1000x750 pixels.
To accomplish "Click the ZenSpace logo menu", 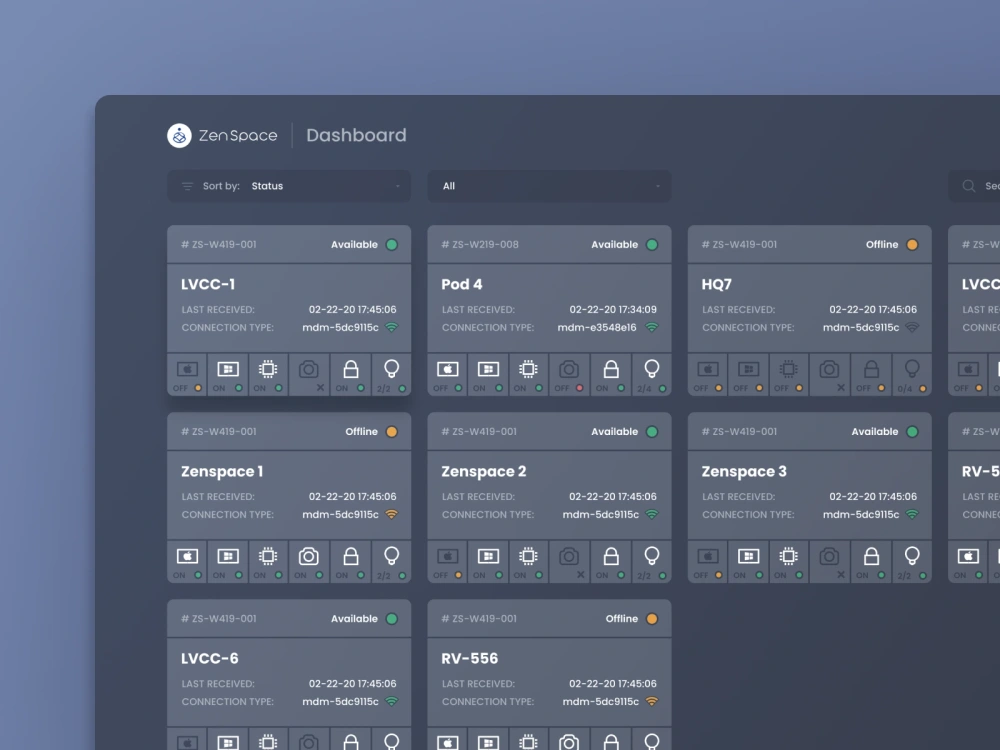I will pos(178,135).
